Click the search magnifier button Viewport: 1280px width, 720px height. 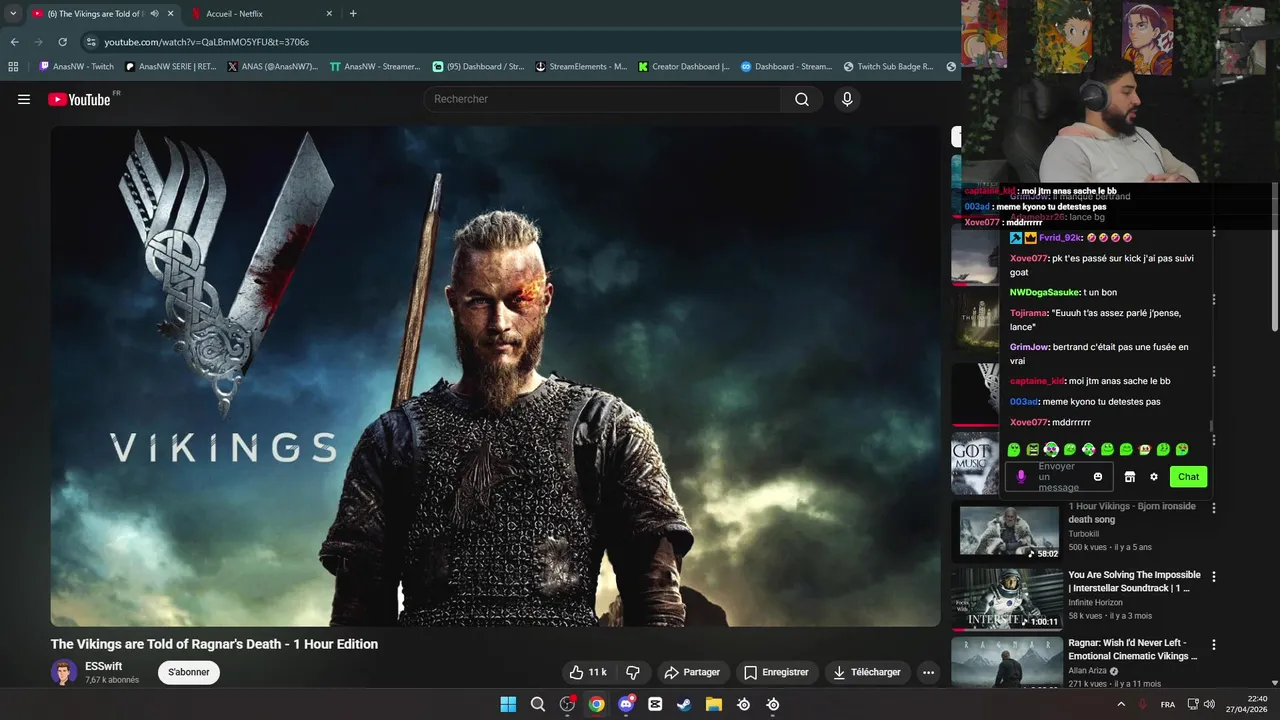pos(802,99)
